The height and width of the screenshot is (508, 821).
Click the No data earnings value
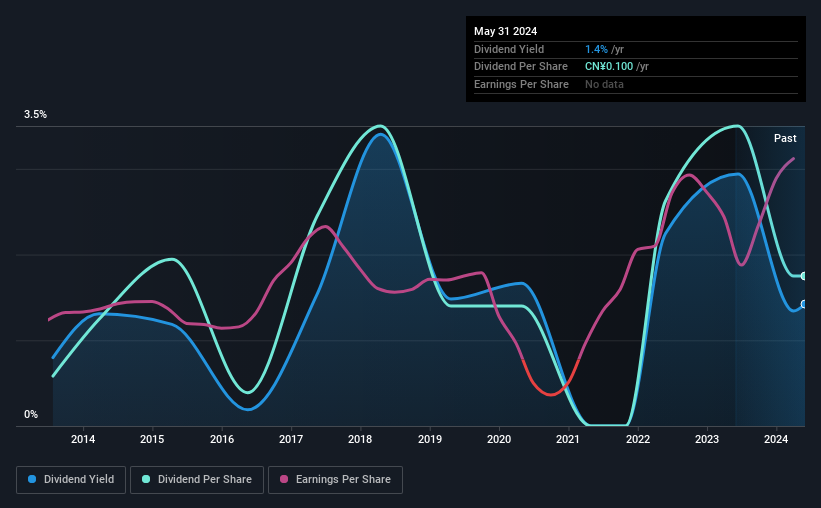coord(604,84)
